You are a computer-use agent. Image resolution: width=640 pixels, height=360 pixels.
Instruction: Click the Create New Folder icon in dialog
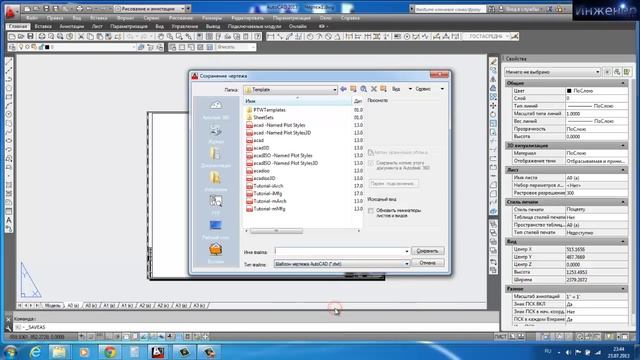click(383, 89)
